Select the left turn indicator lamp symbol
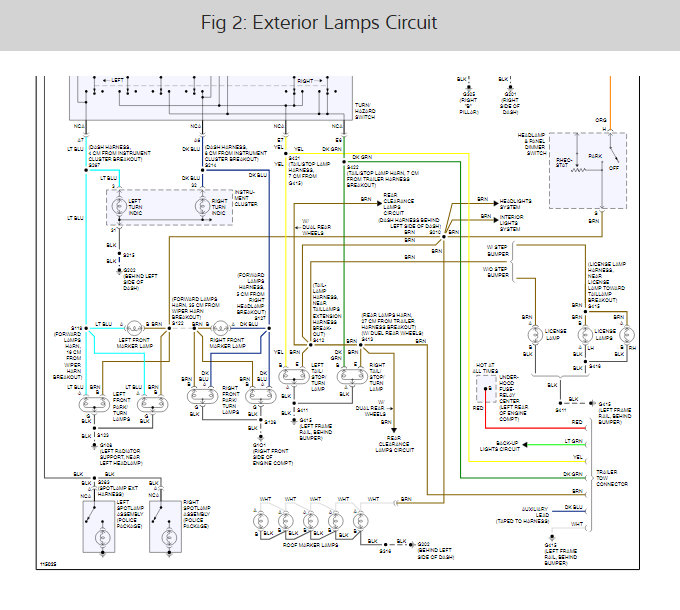This screenshot has width=680, height=610. point(119,206)
